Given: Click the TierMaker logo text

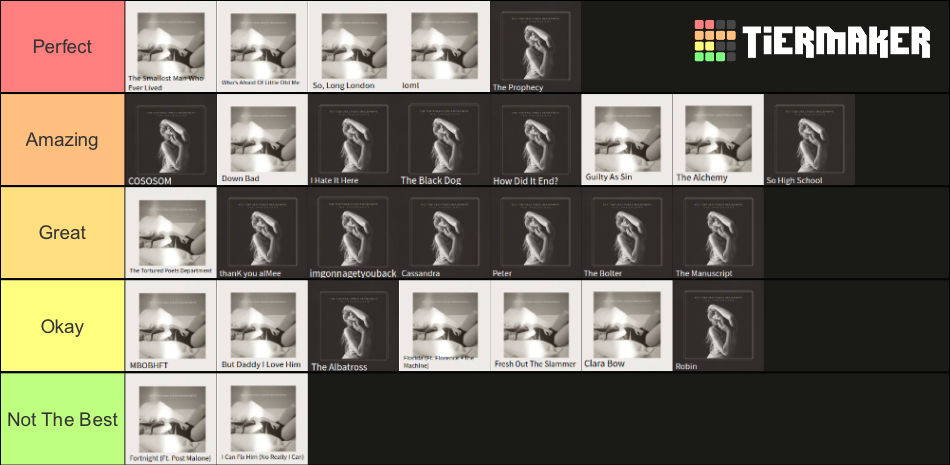Looking at the screenshot, I should coord(836,42).
